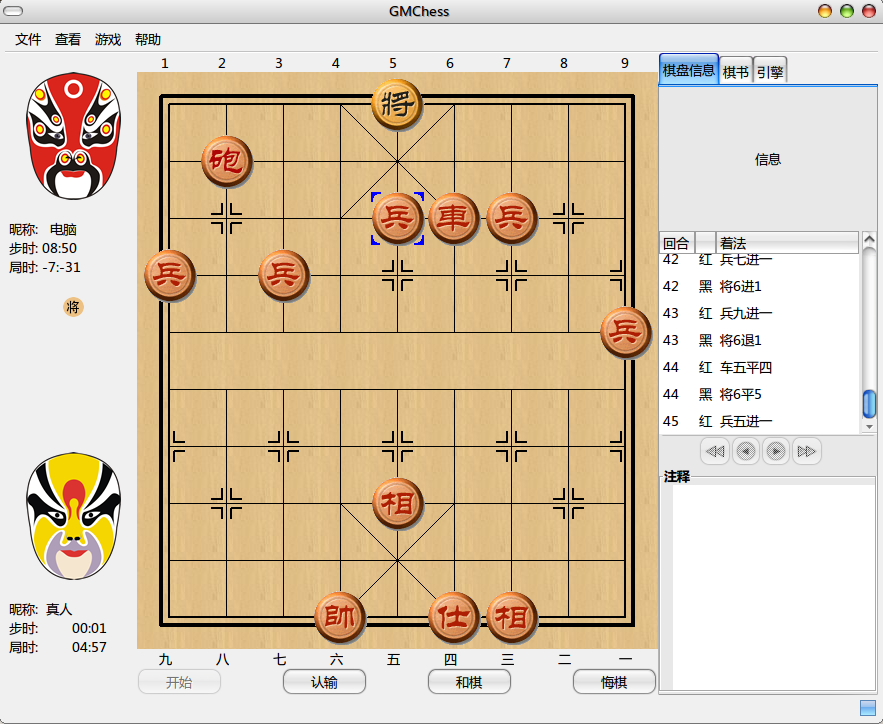This screenshot has height=724, width=883.
Task: Select the red chariot 車 piece
Action: tap(454, 218)
